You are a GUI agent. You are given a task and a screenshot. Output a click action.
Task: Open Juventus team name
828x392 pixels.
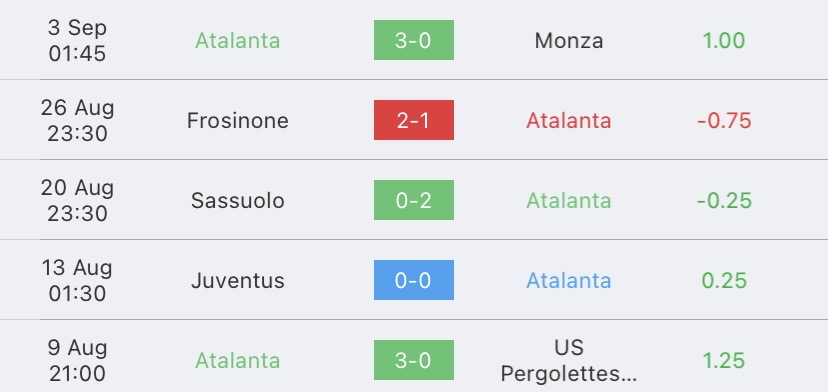(238, 281)
